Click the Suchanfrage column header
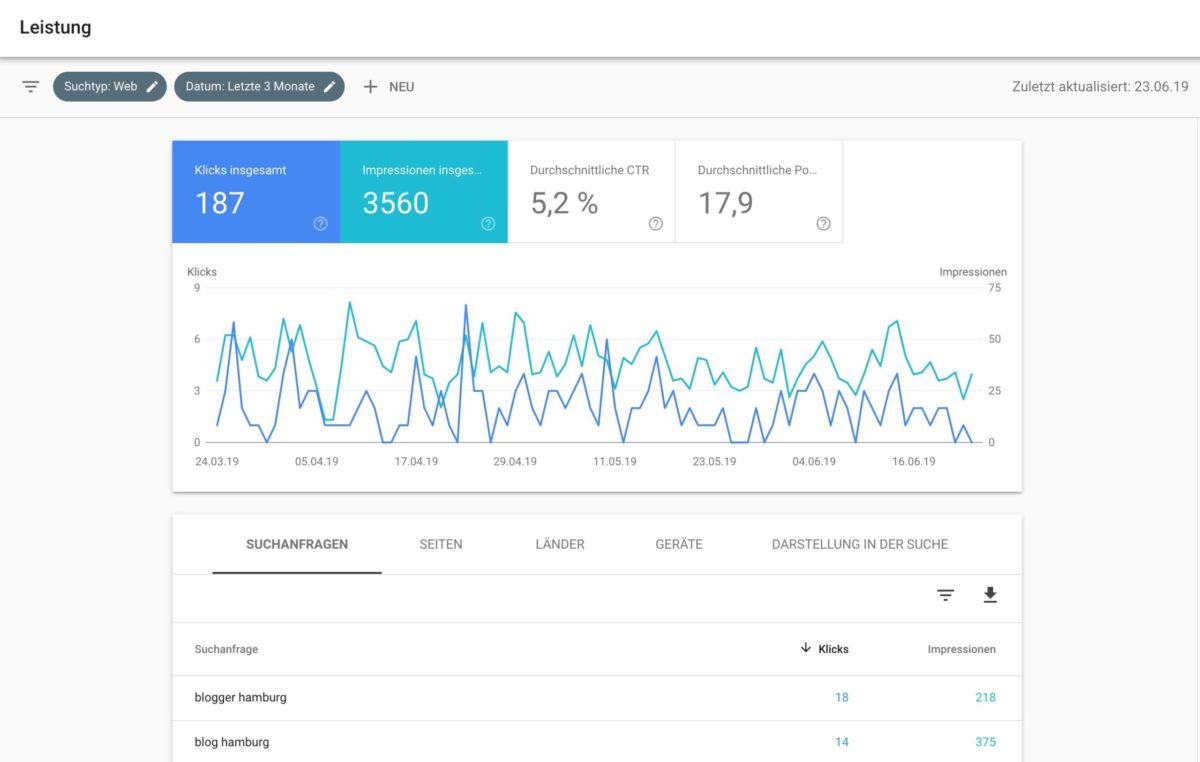Screen dimensions: 1200x762 226,649
